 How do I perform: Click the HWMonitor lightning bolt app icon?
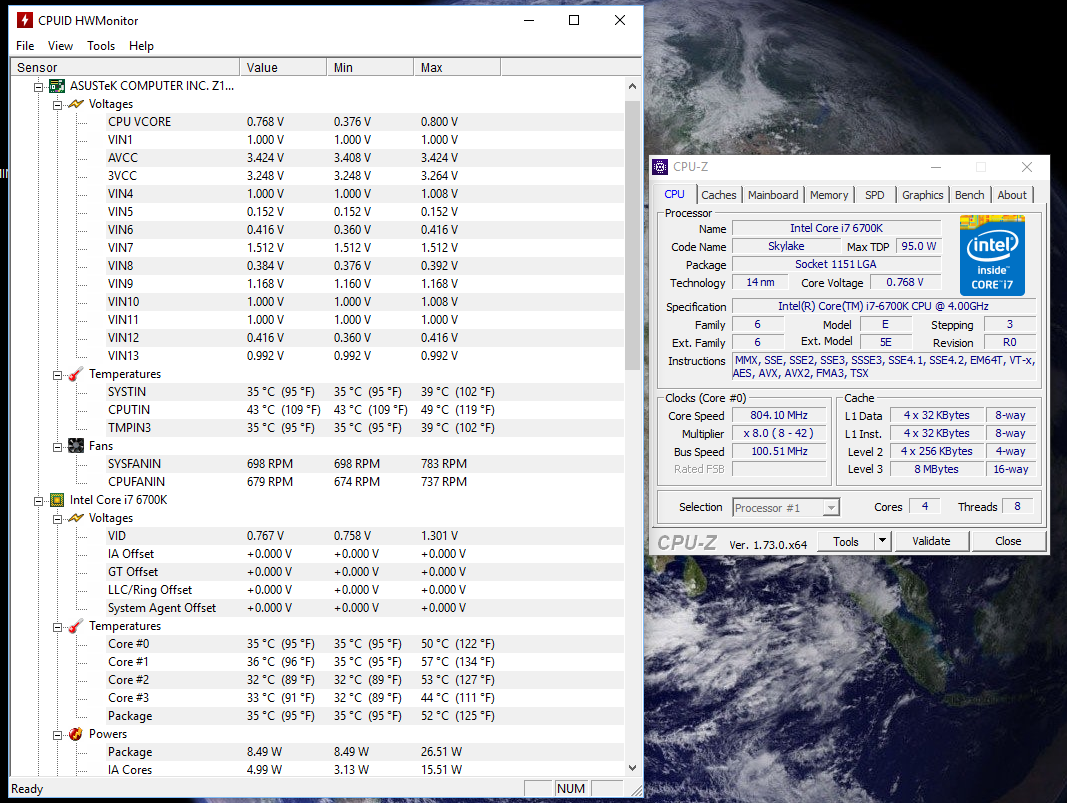point(25,20)
